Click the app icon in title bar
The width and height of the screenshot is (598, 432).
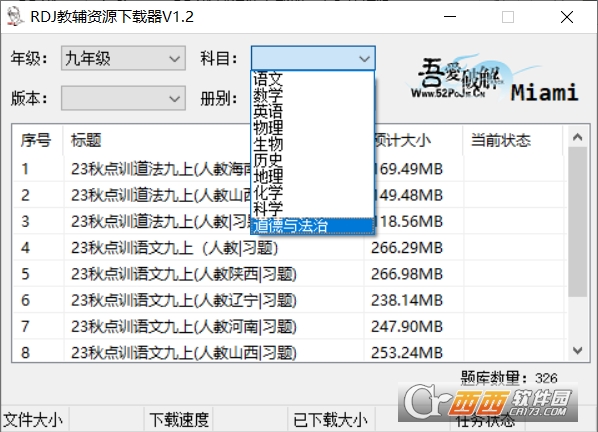point(15,17)
